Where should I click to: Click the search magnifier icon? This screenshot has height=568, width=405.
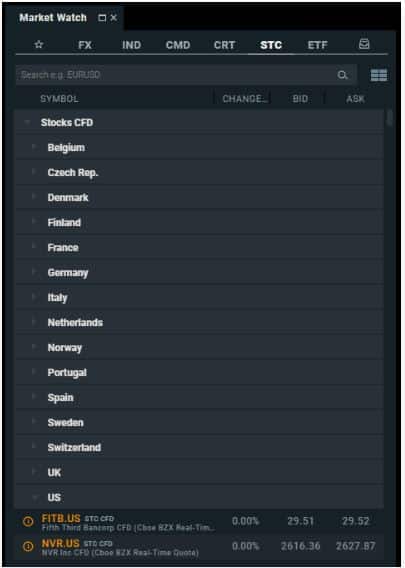(342, 75)
